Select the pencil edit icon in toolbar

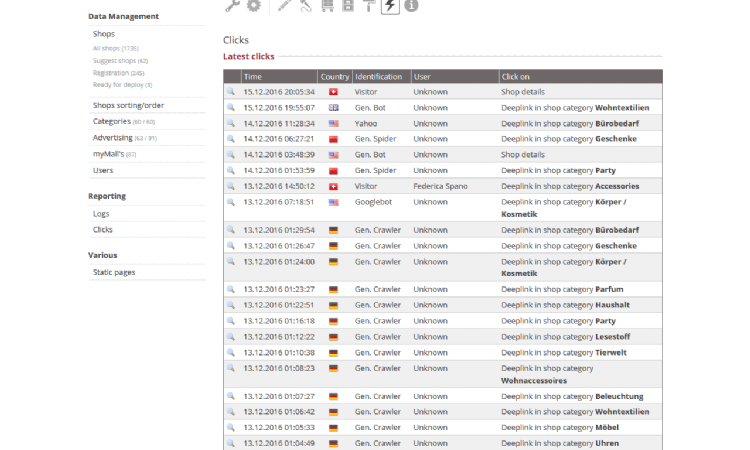coord(284,6)
